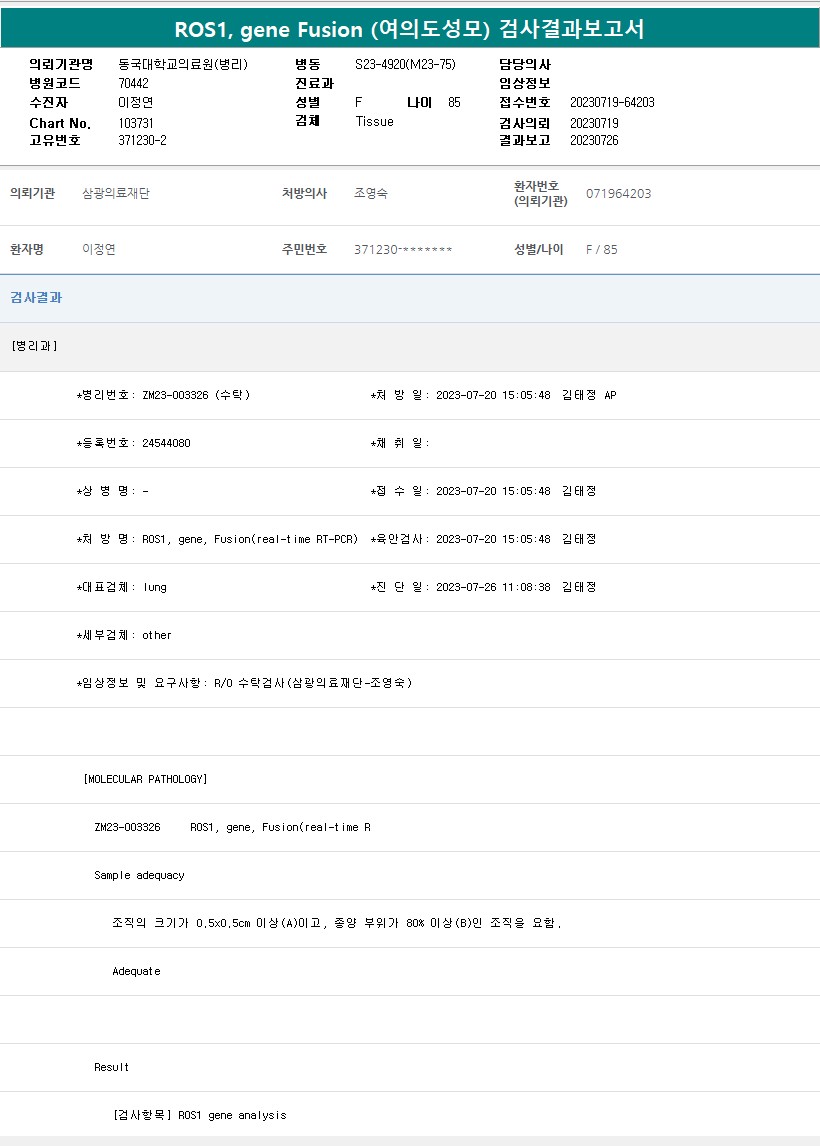820x1146 pixels.
Task: Click the 검사결과 section heading
Action: (x=36, y=298)
